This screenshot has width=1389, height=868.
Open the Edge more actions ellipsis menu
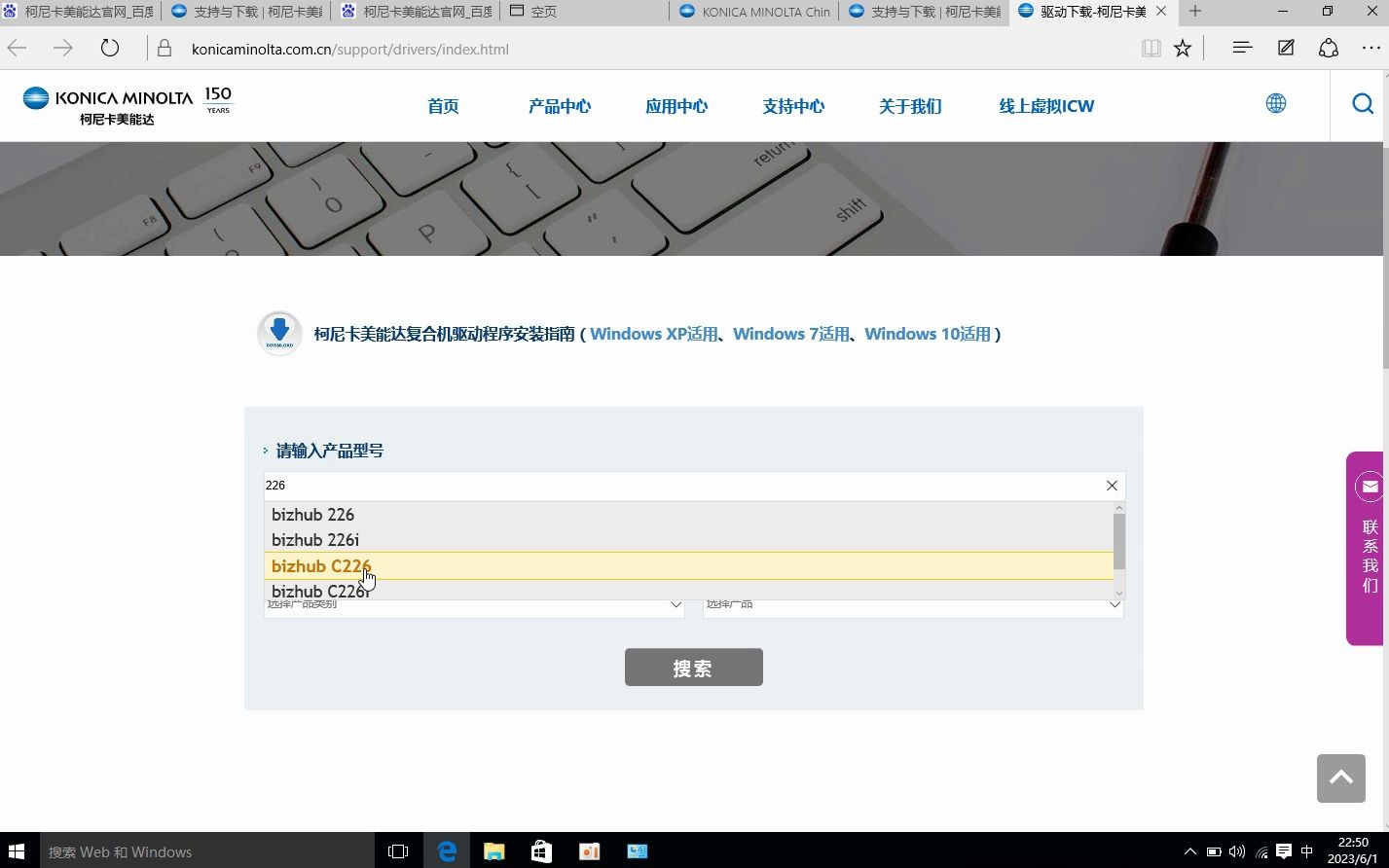click(1371, 48)
